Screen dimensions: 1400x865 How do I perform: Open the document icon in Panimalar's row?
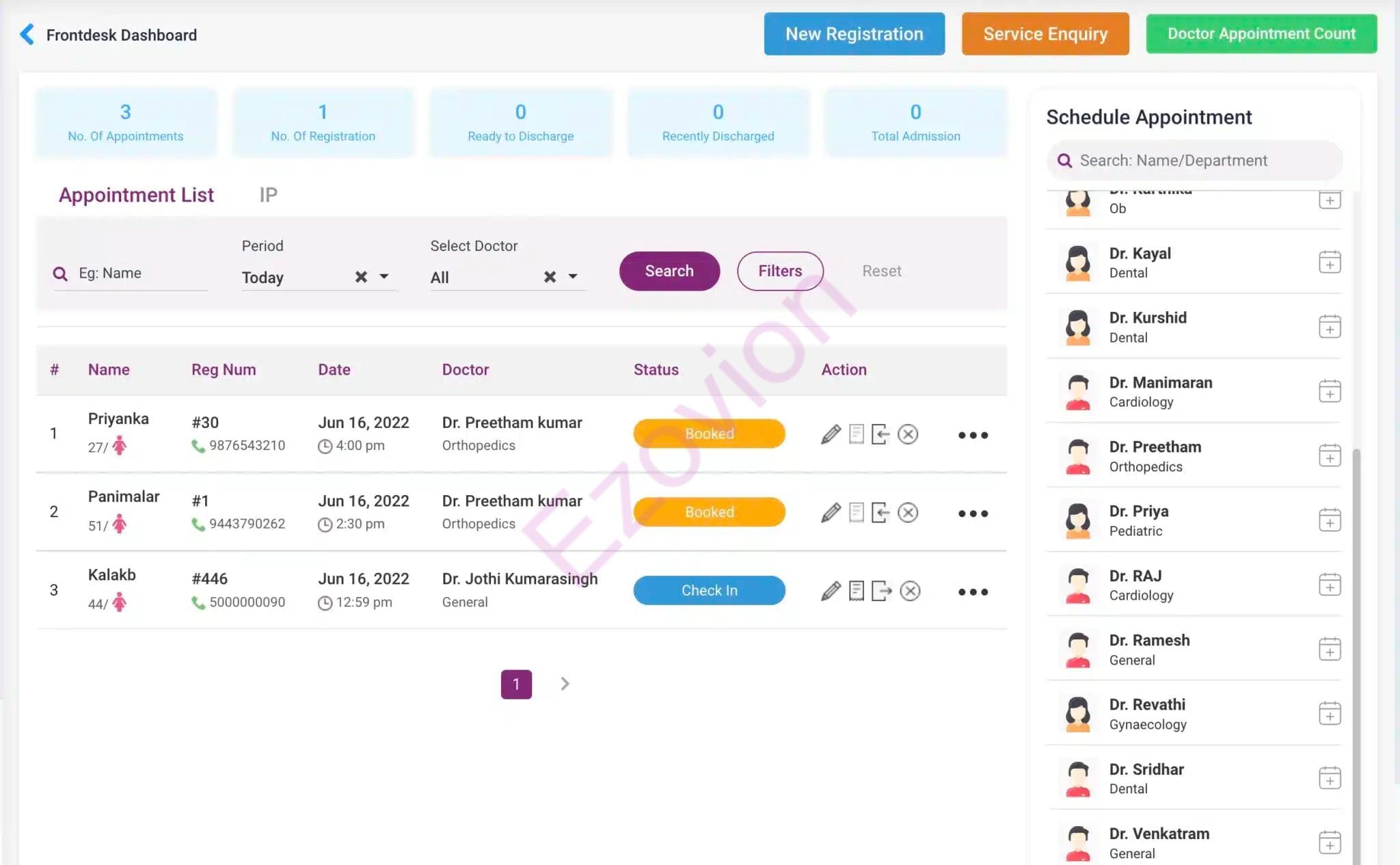pos(856,513)
